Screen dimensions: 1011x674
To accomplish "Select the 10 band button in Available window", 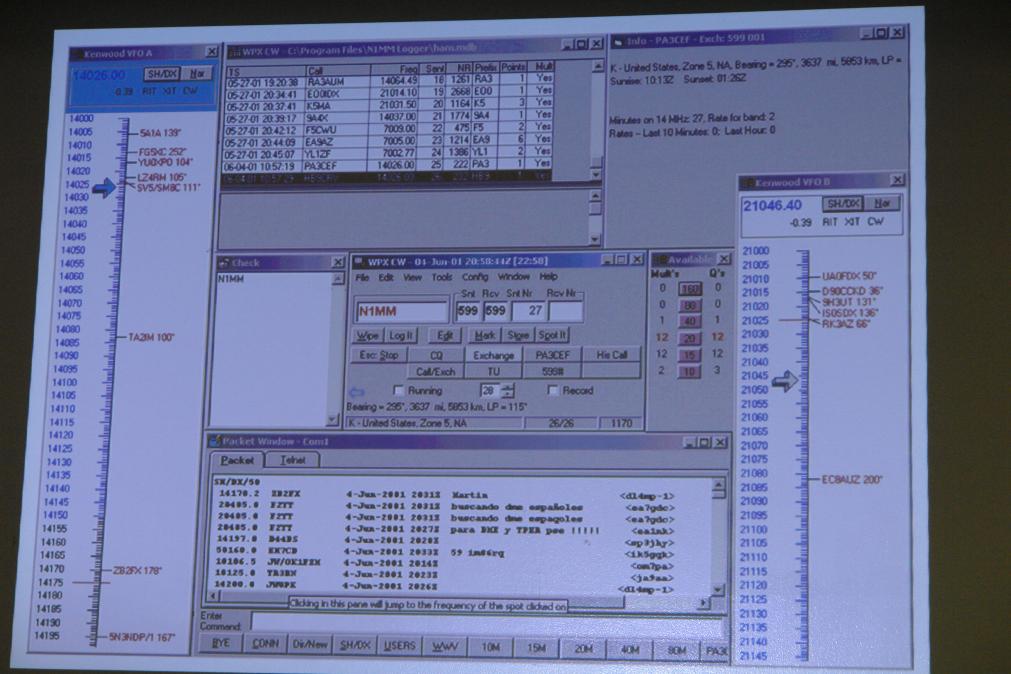I will click(x=691, y=372).
